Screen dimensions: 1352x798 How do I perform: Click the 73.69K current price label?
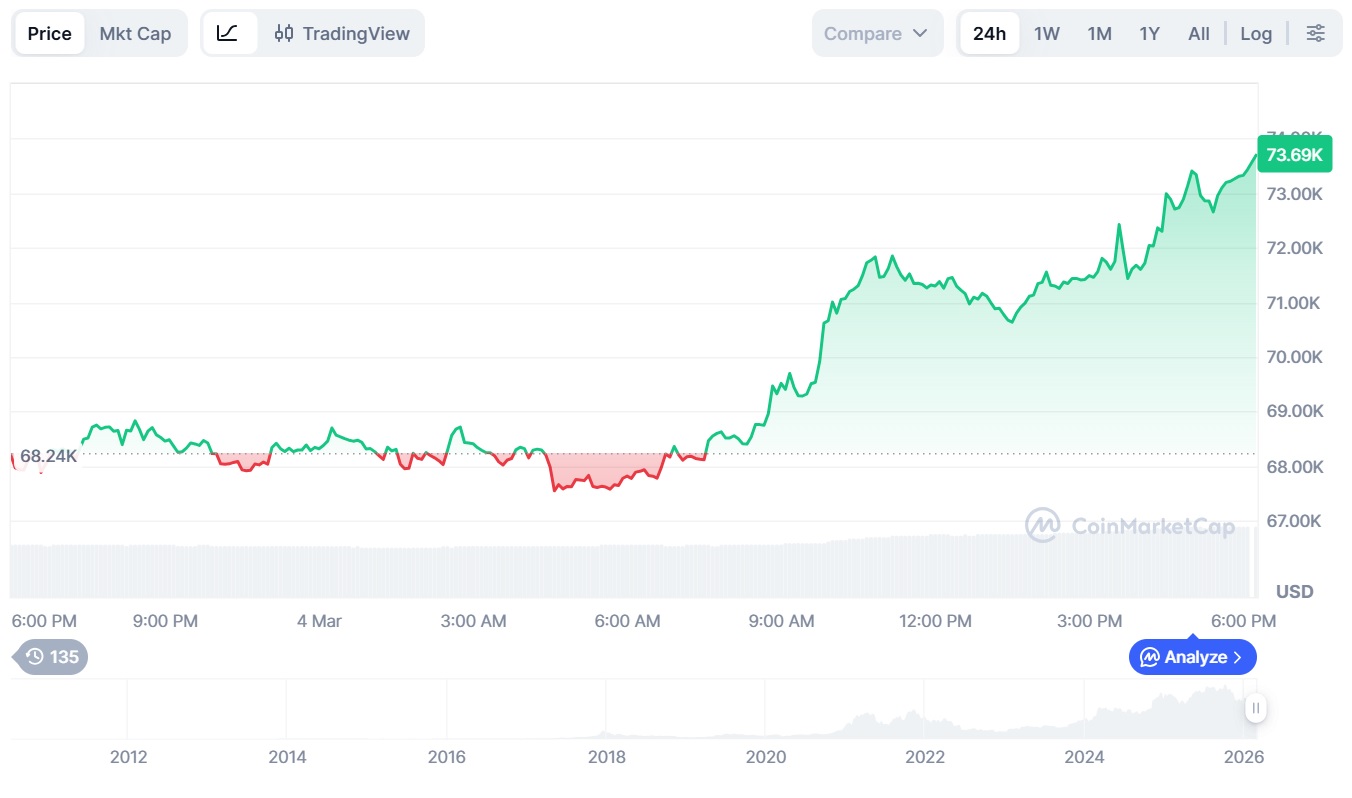coord(1294,155)
